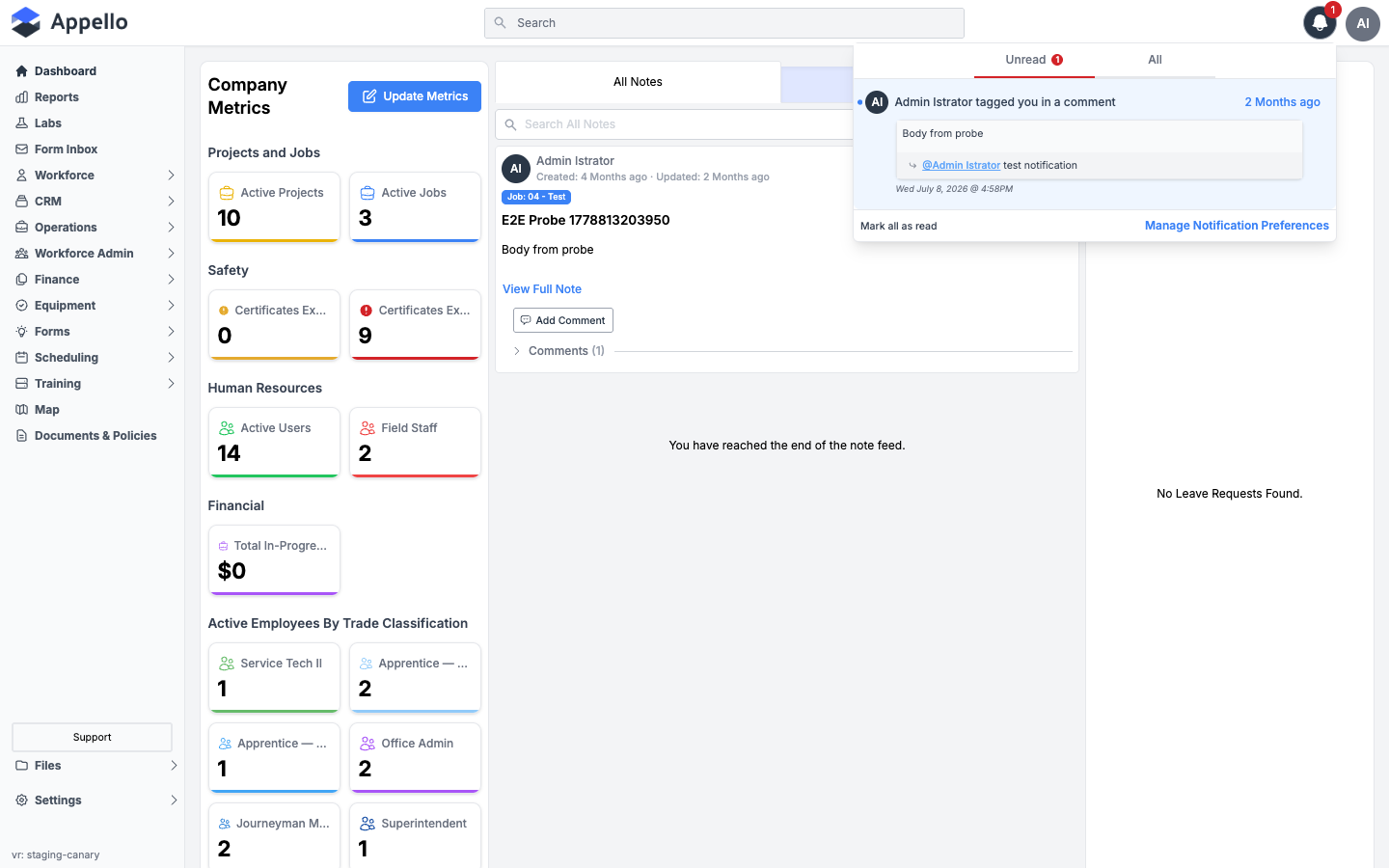Click the Active Projects card icon
The image size is (1389, 868).
227,193
